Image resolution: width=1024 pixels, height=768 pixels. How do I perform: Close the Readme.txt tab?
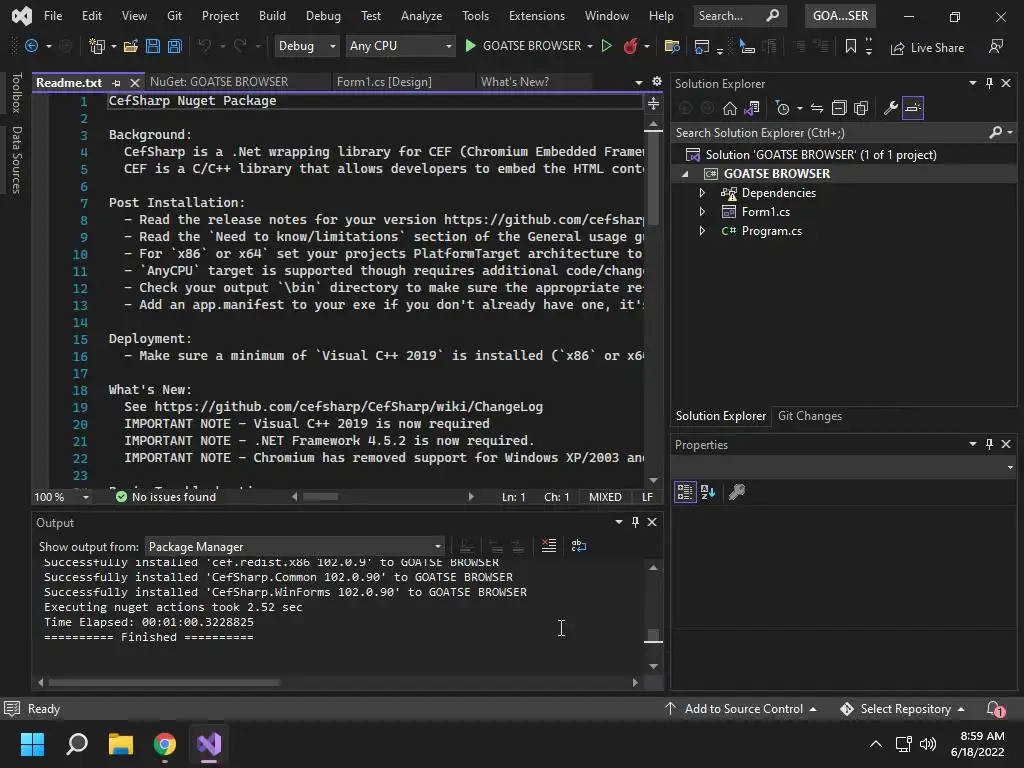[135, 83]
